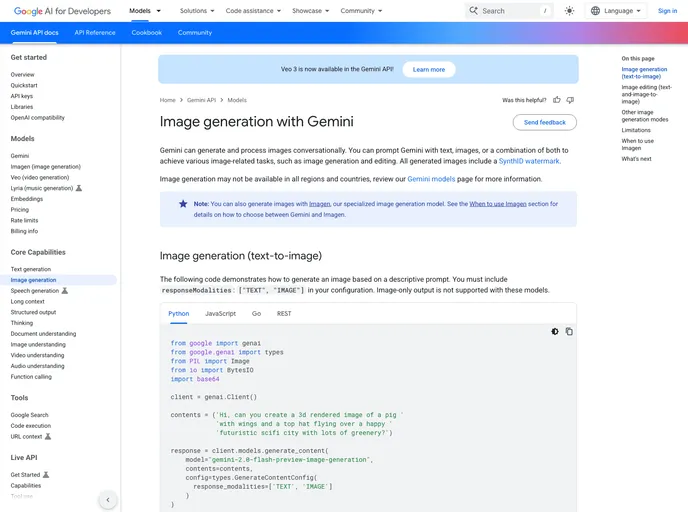Click the thumbs up helpful icon
The image size is (688, 512).
tap(557, 100)
